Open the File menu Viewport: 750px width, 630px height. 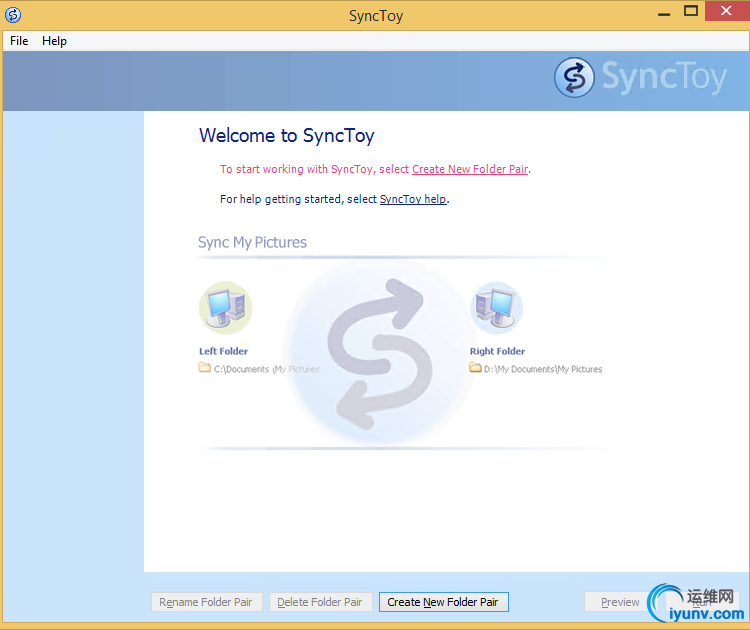click(x=19, y=41)
